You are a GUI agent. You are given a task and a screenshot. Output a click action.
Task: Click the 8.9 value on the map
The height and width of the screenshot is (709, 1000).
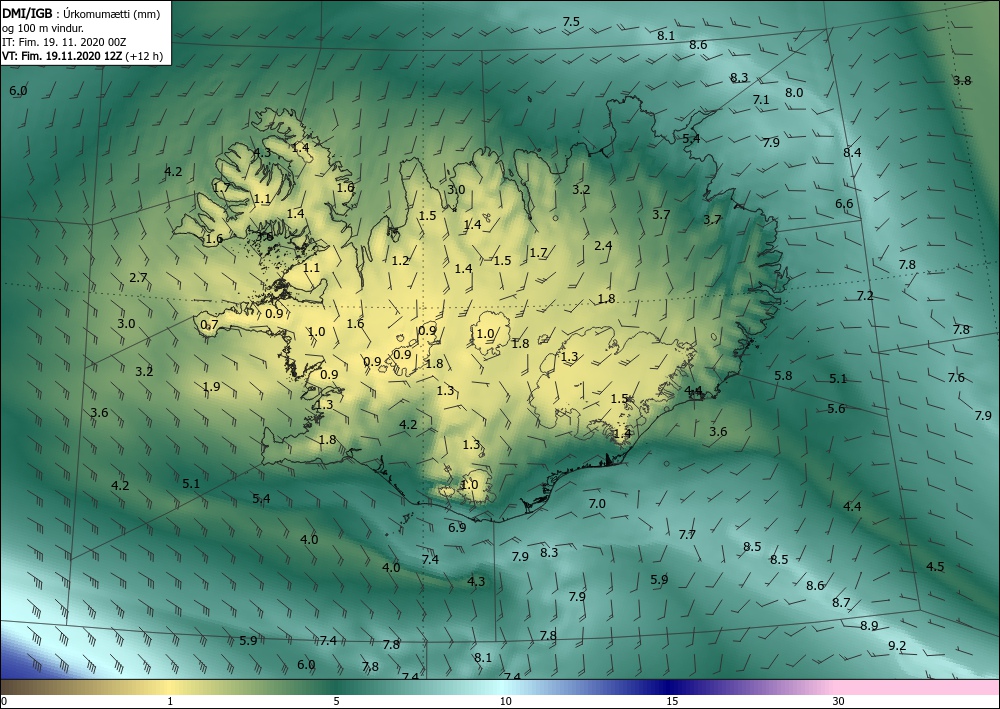click(x=869, y=625)
